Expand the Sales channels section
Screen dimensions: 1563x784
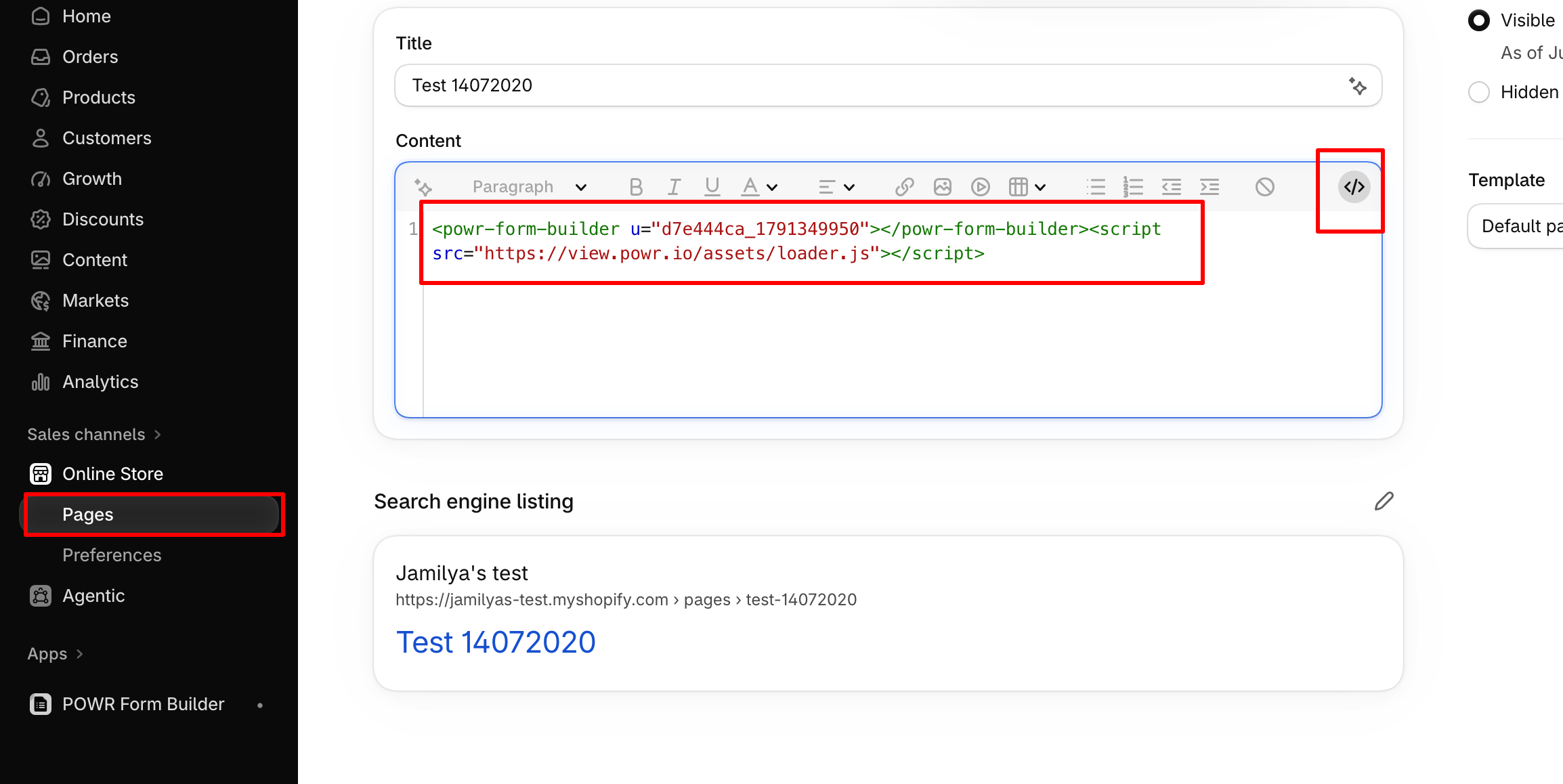click(94, 435)
